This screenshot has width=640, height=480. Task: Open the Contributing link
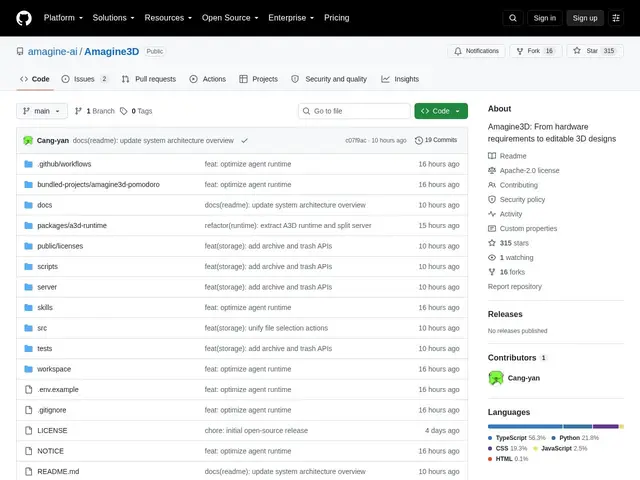point(518,185)
